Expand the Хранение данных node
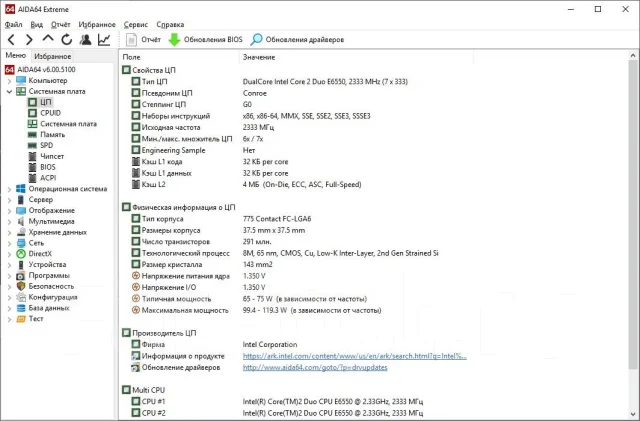 coord(9,232)
